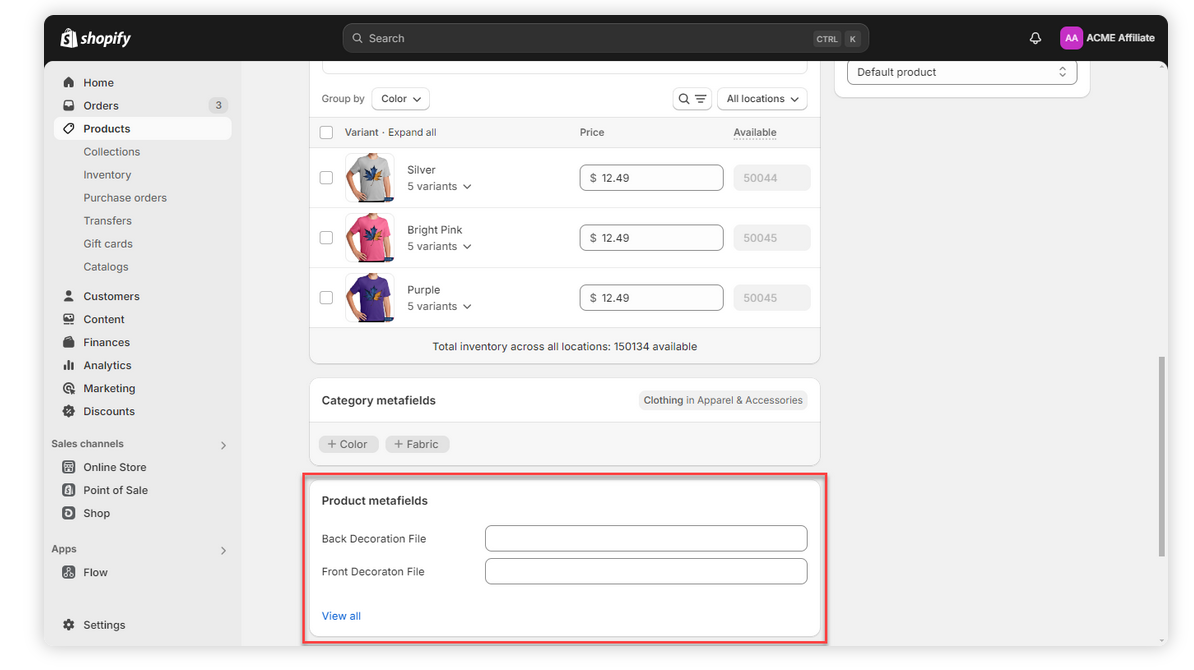The image size is (1194, 670).
Task: Click the ACME Affiliate account avatar
Action: [x=1071, y=38]
